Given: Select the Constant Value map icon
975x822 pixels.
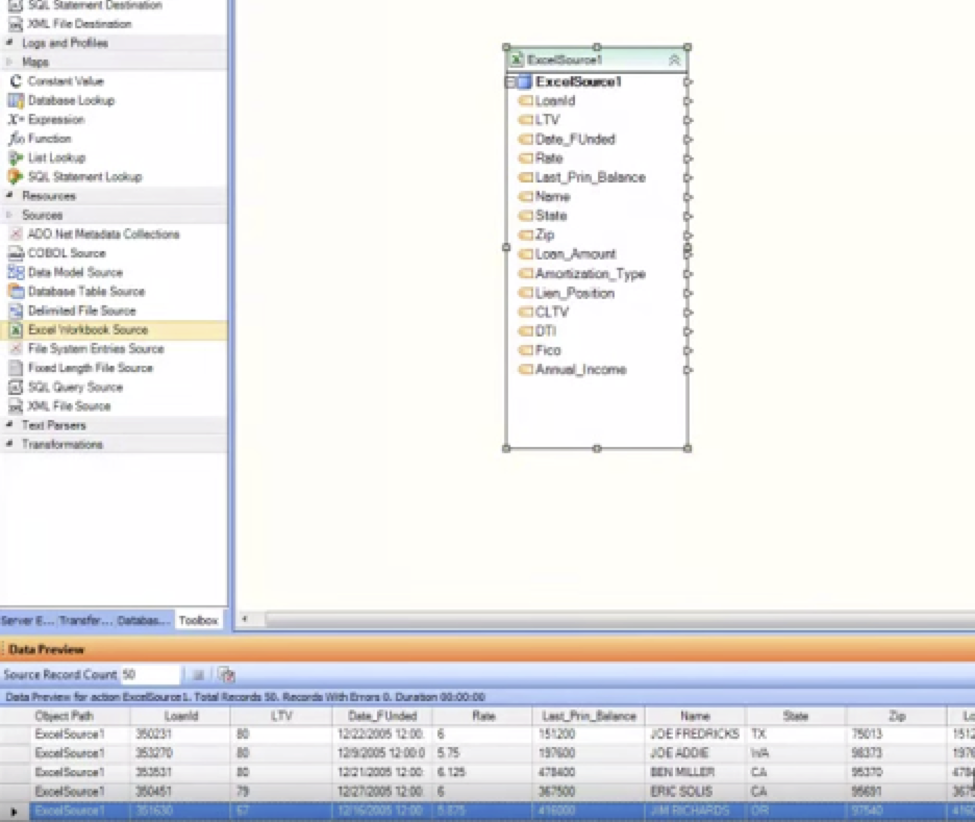Looking at the screenshot, I should [16, 81].
